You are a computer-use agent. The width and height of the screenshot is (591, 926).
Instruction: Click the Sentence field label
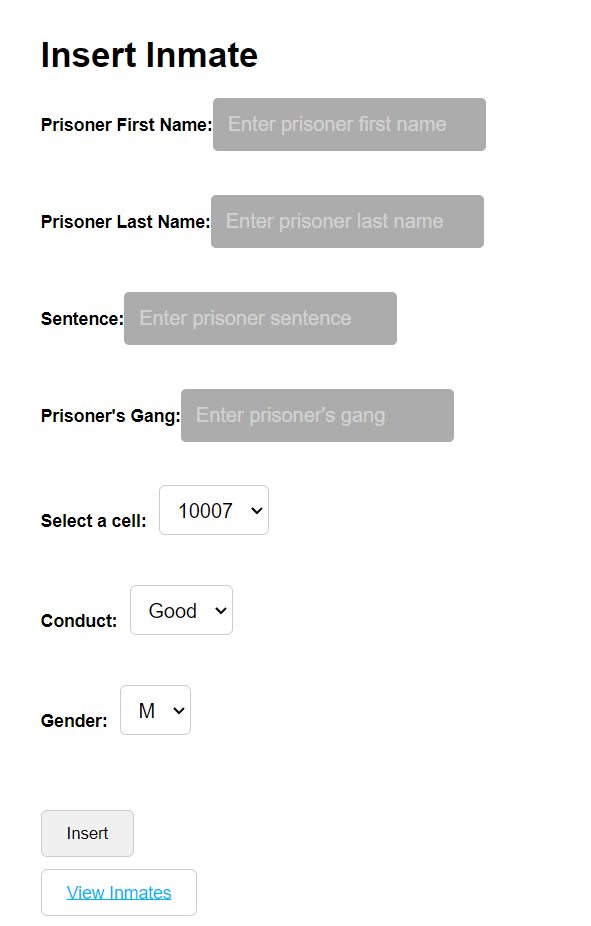[82, 318]
